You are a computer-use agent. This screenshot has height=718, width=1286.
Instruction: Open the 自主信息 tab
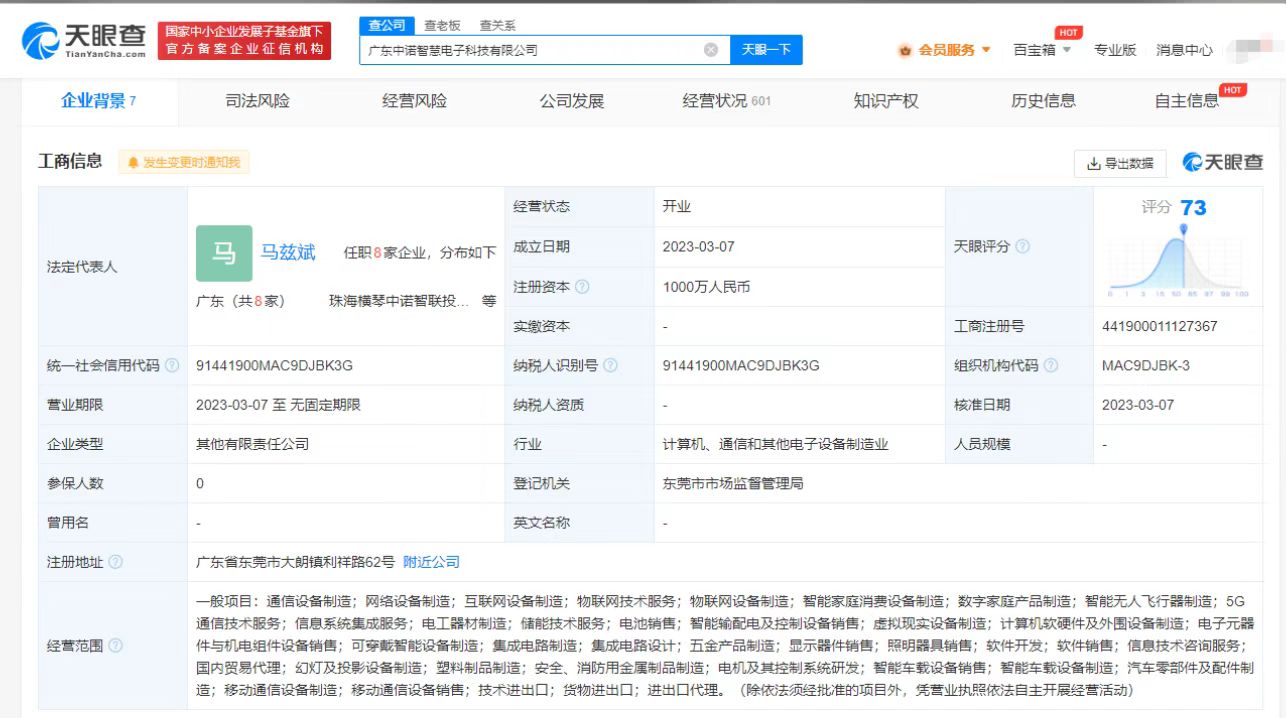click(x=1189, y=101)
